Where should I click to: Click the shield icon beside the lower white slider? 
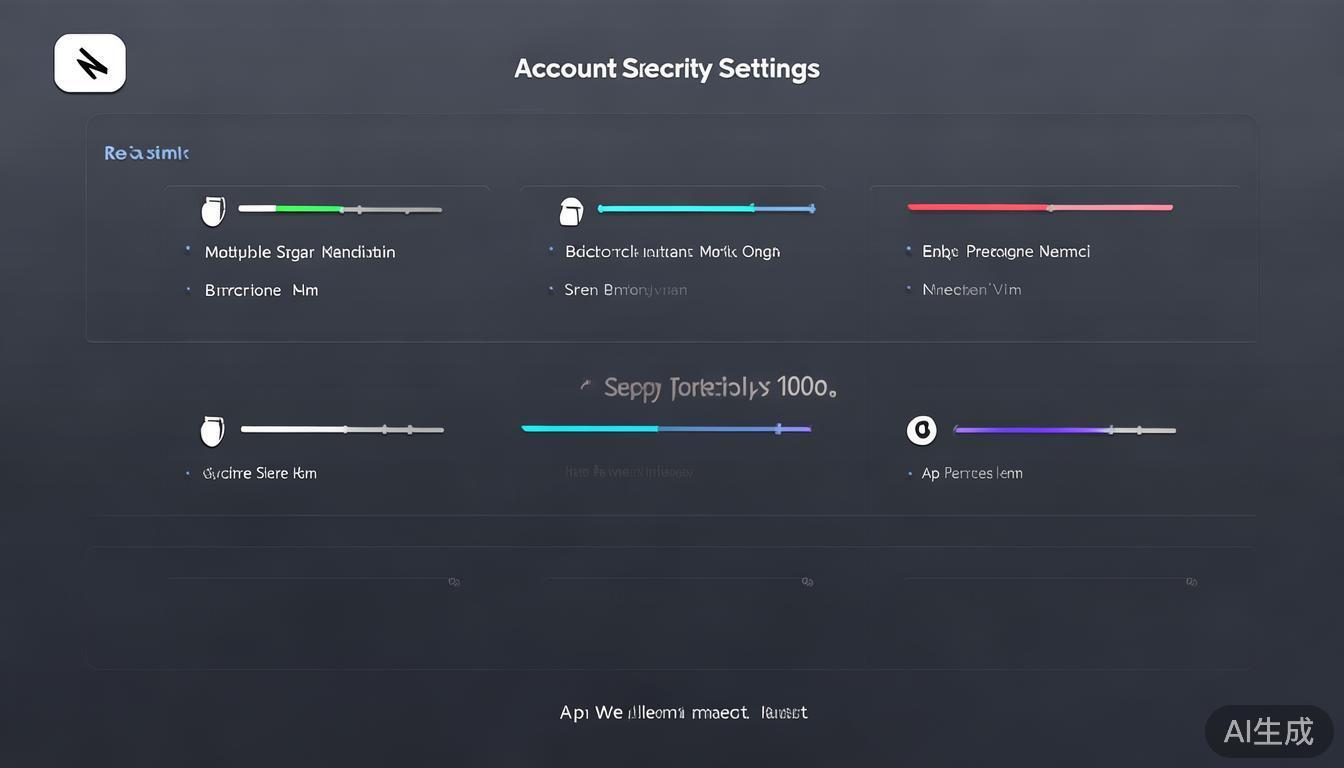[x=212, y=431]
